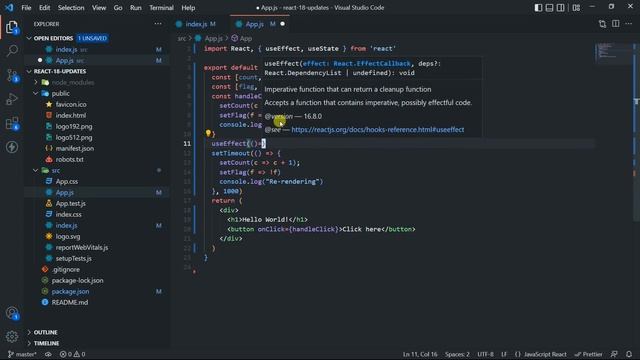640x360 pixels.
Task: Open package.json file
Action: click(70, 291)
